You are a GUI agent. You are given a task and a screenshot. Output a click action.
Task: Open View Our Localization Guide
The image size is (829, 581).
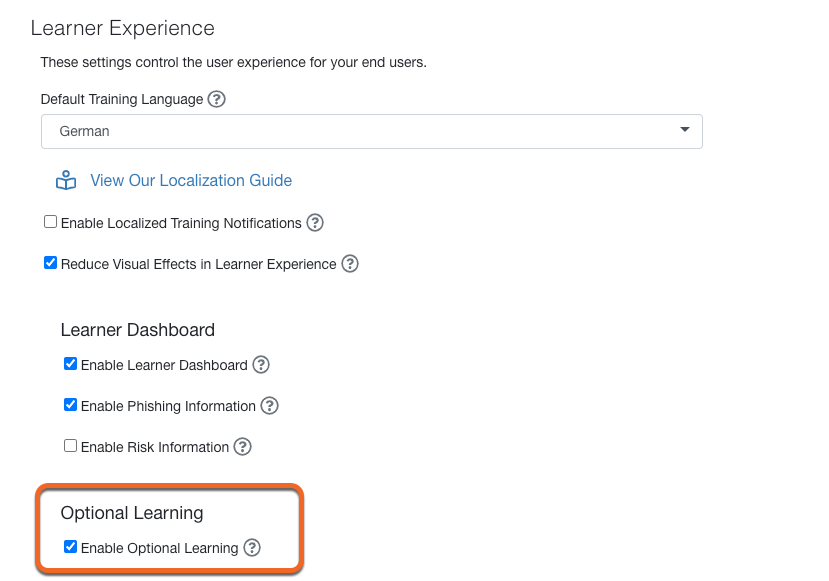190,180
